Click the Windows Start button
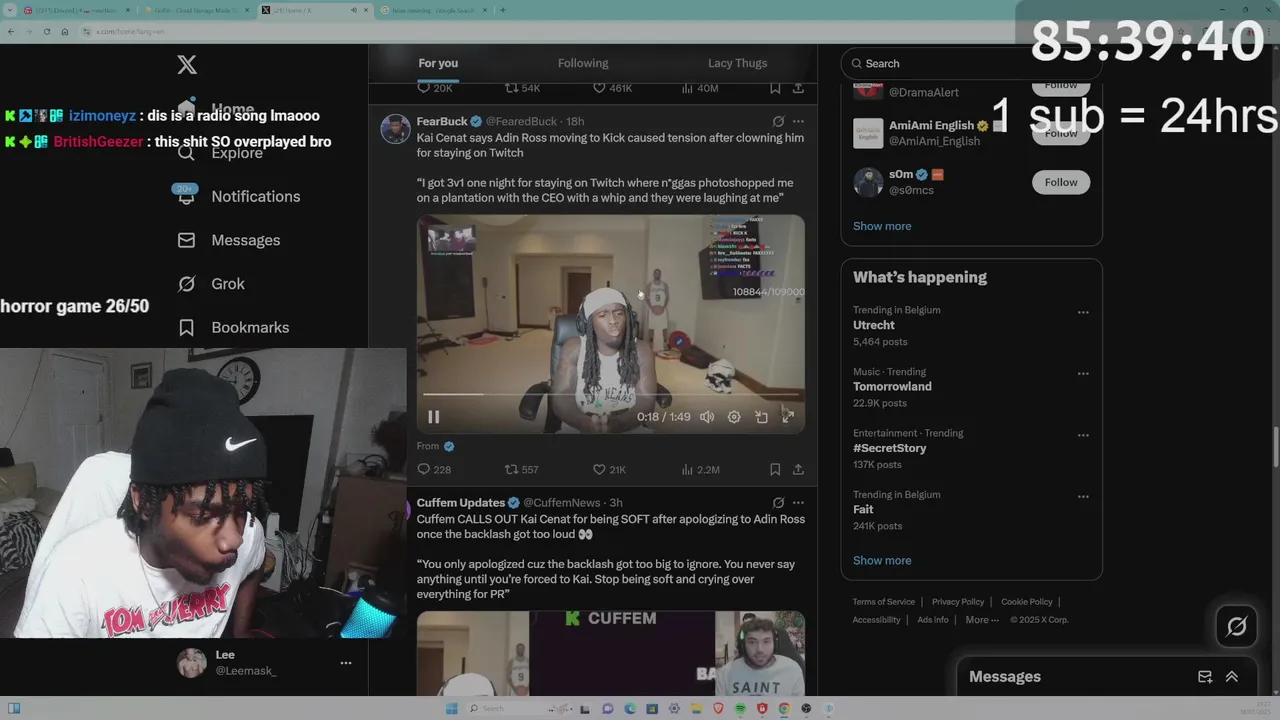The width and height of the screenshot is (1280, 720). [452, 709]
